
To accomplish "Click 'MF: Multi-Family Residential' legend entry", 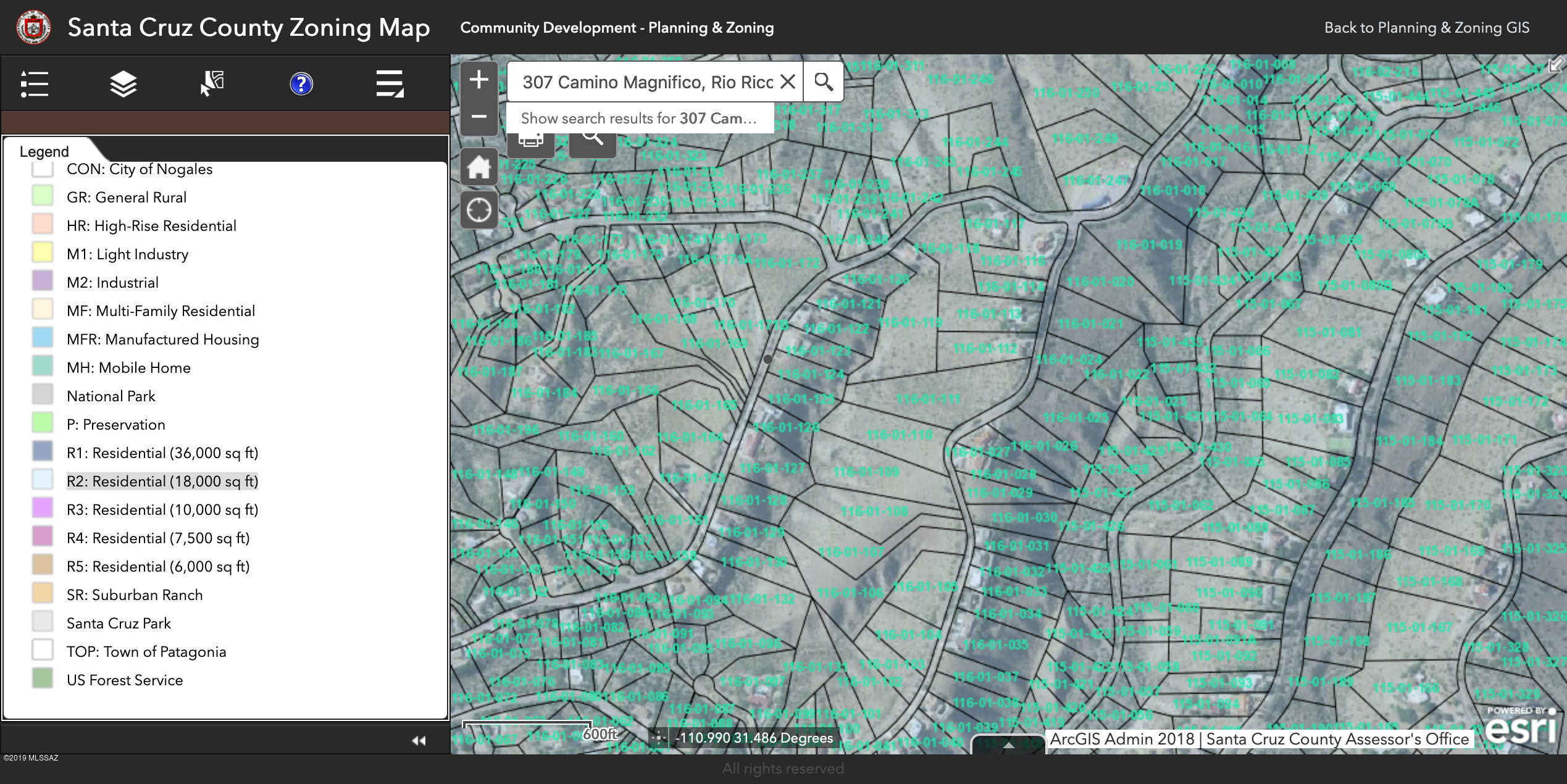I will tap(161, 311).
